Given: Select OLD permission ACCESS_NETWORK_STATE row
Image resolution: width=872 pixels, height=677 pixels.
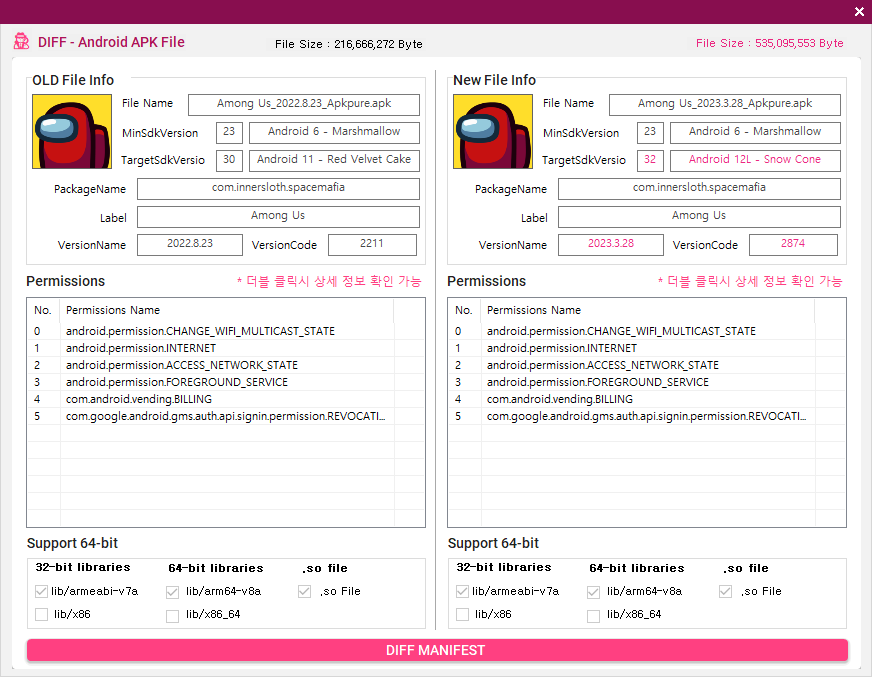Looking at the screenshot, I should 226,365.
